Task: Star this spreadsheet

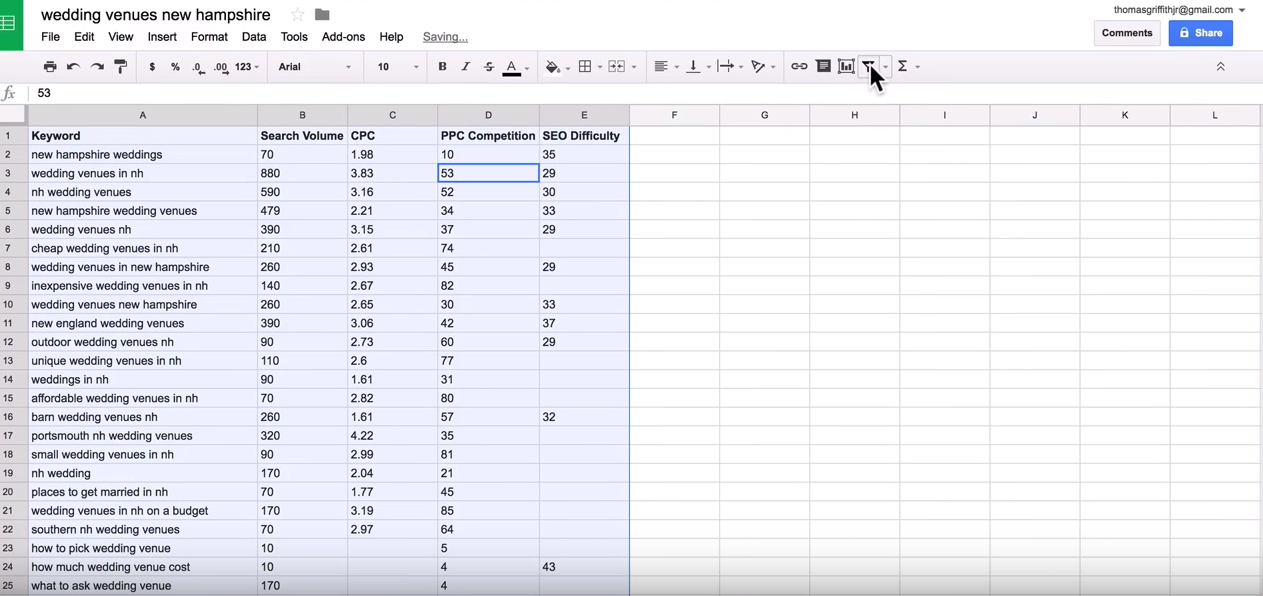Action: 297,15
